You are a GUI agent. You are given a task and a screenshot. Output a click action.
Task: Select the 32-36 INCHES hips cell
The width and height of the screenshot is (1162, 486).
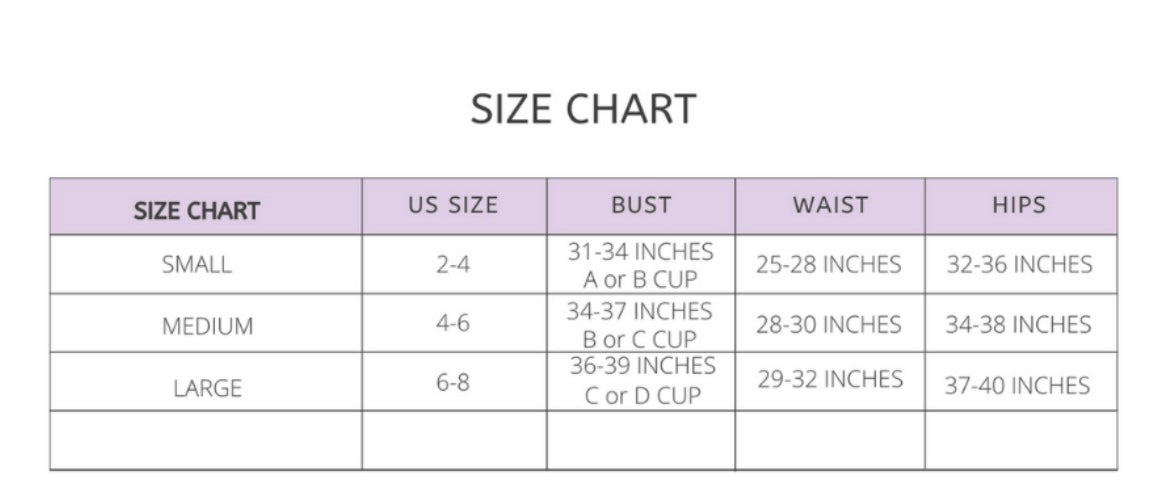click(1019, 264)
